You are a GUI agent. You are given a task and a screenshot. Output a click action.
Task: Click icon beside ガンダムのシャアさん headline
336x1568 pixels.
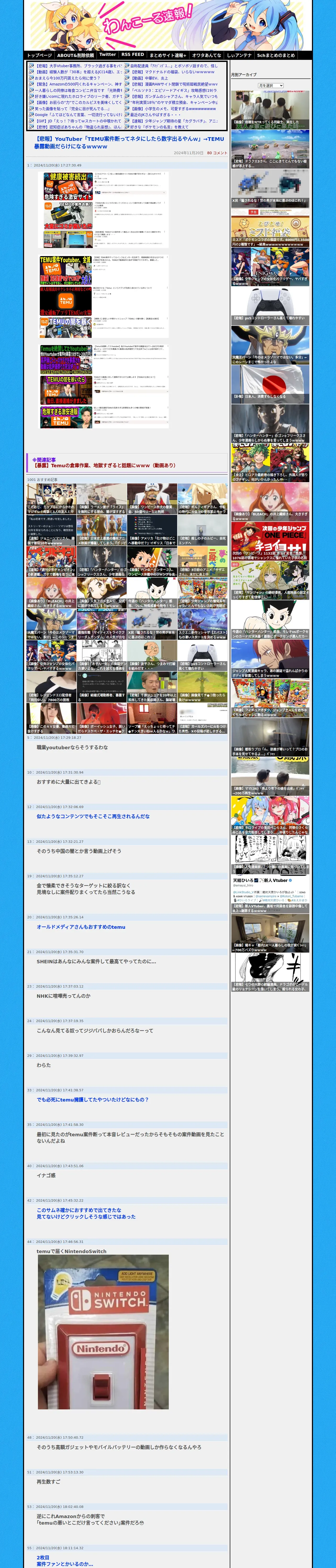click(127, 96)
